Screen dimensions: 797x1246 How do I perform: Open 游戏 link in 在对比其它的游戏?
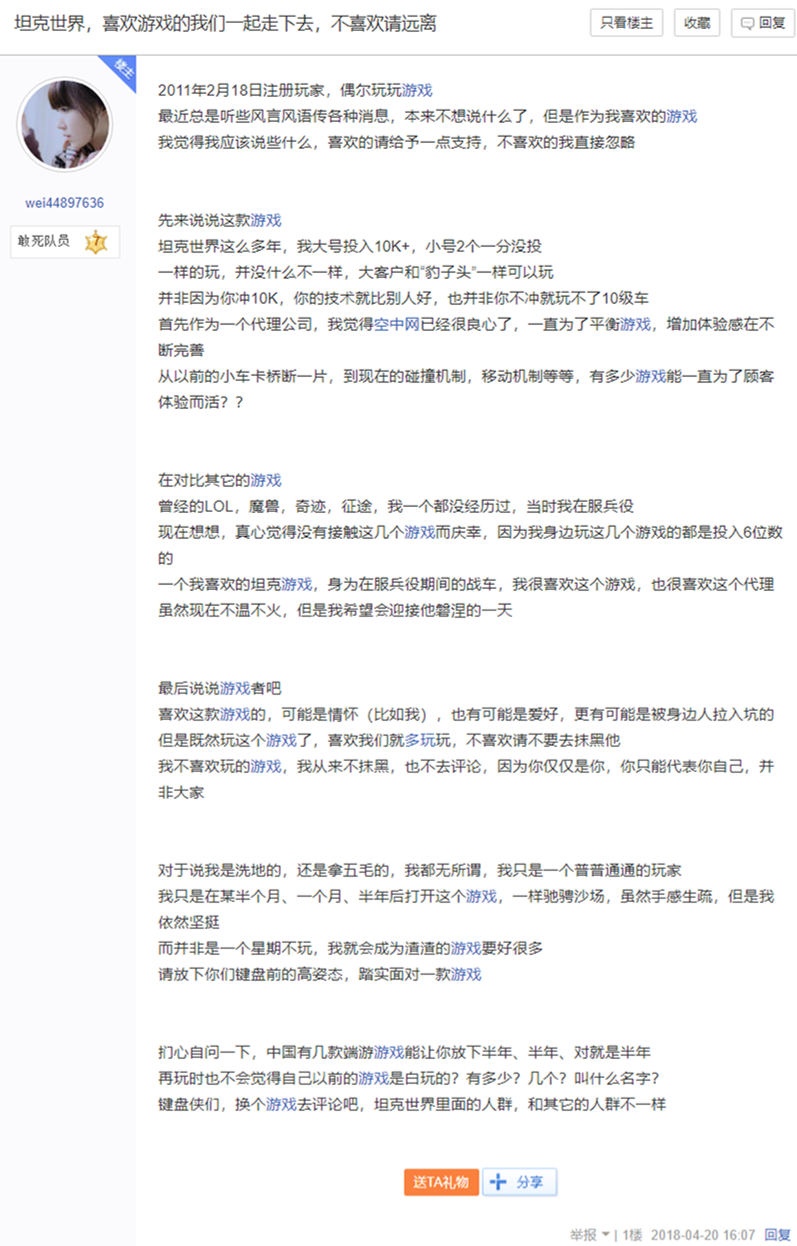(x=266, y=480)
